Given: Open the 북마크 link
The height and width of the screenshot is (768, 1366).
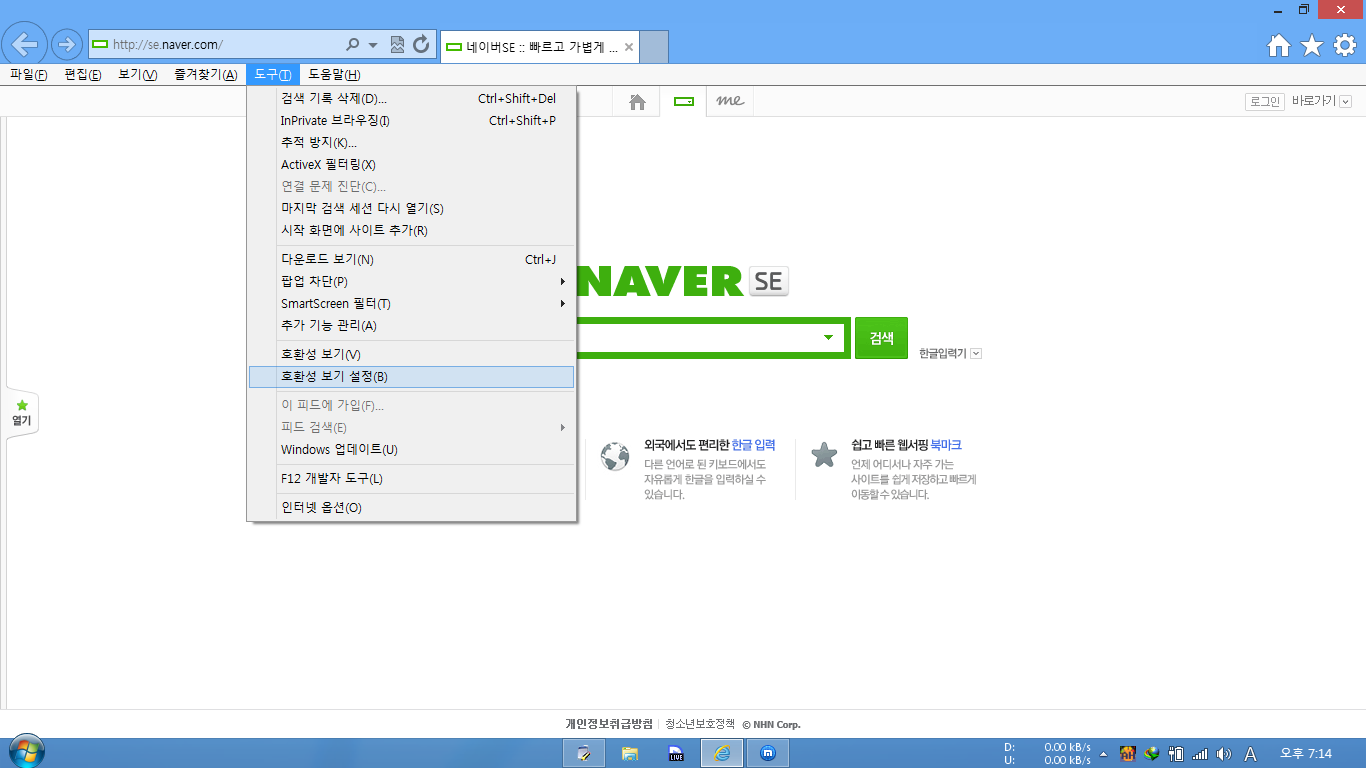Looking at the screenshot, I should [x=946, y=445].
